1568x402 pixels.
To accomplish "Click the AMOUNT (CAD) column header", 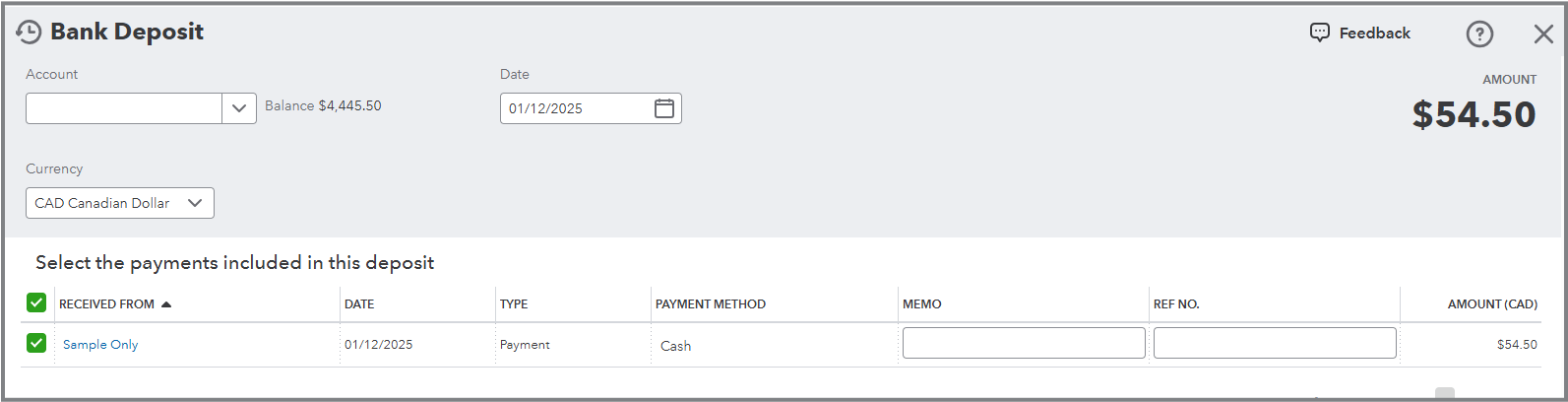I will [1492, 304].
